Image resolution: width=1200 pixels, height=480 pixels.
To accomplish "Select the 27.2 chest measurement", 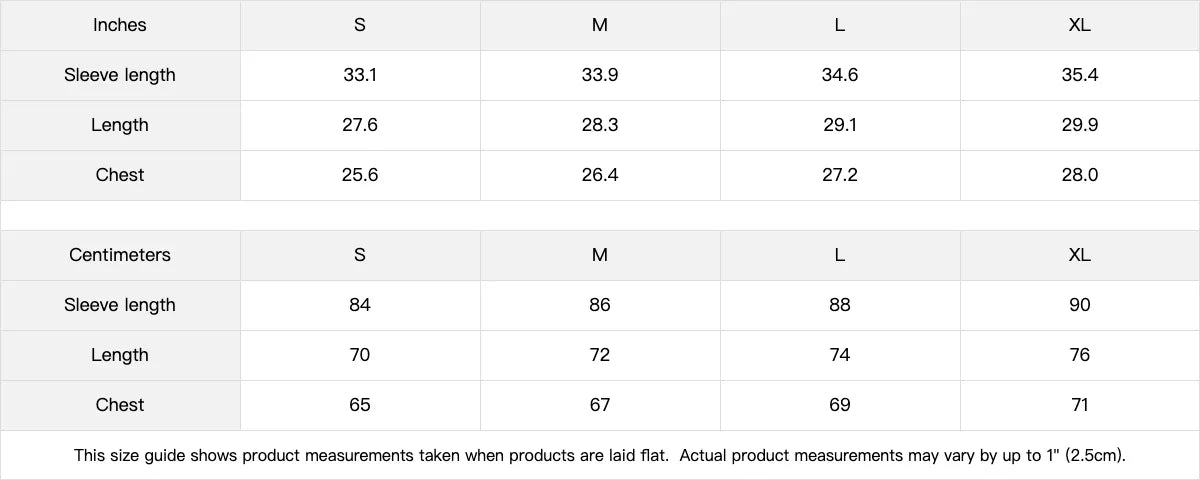I will tap(840, 175).
